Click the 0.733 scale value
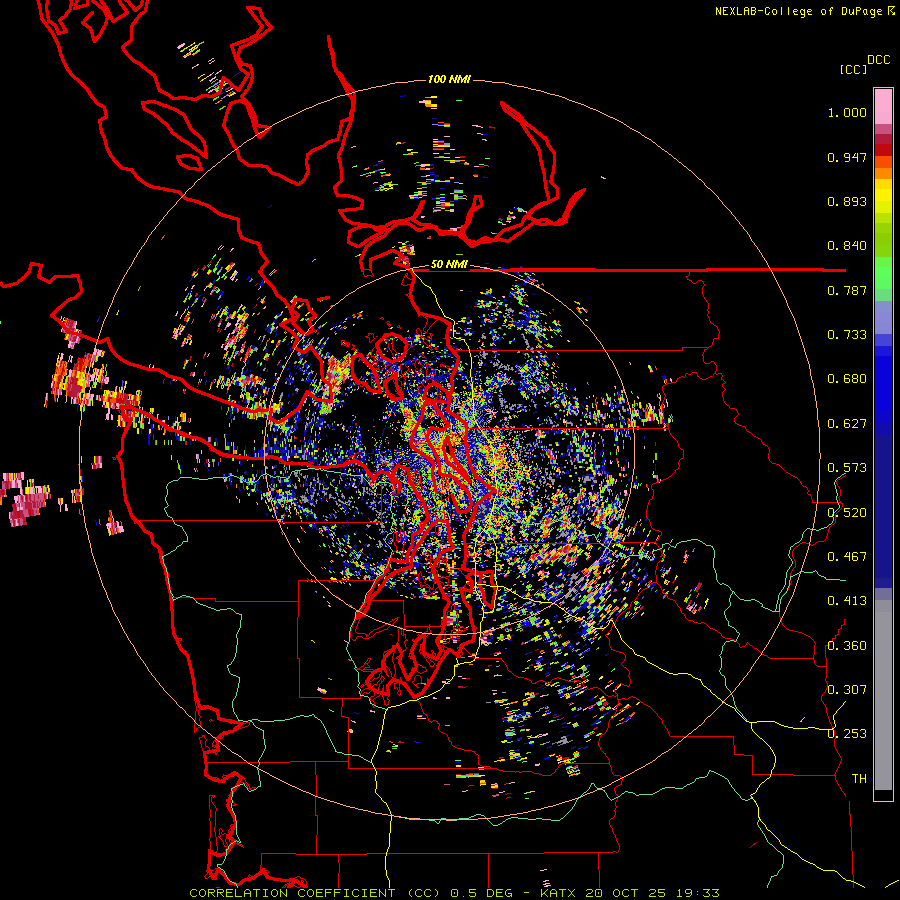900x900 pixels. [847, 335]
